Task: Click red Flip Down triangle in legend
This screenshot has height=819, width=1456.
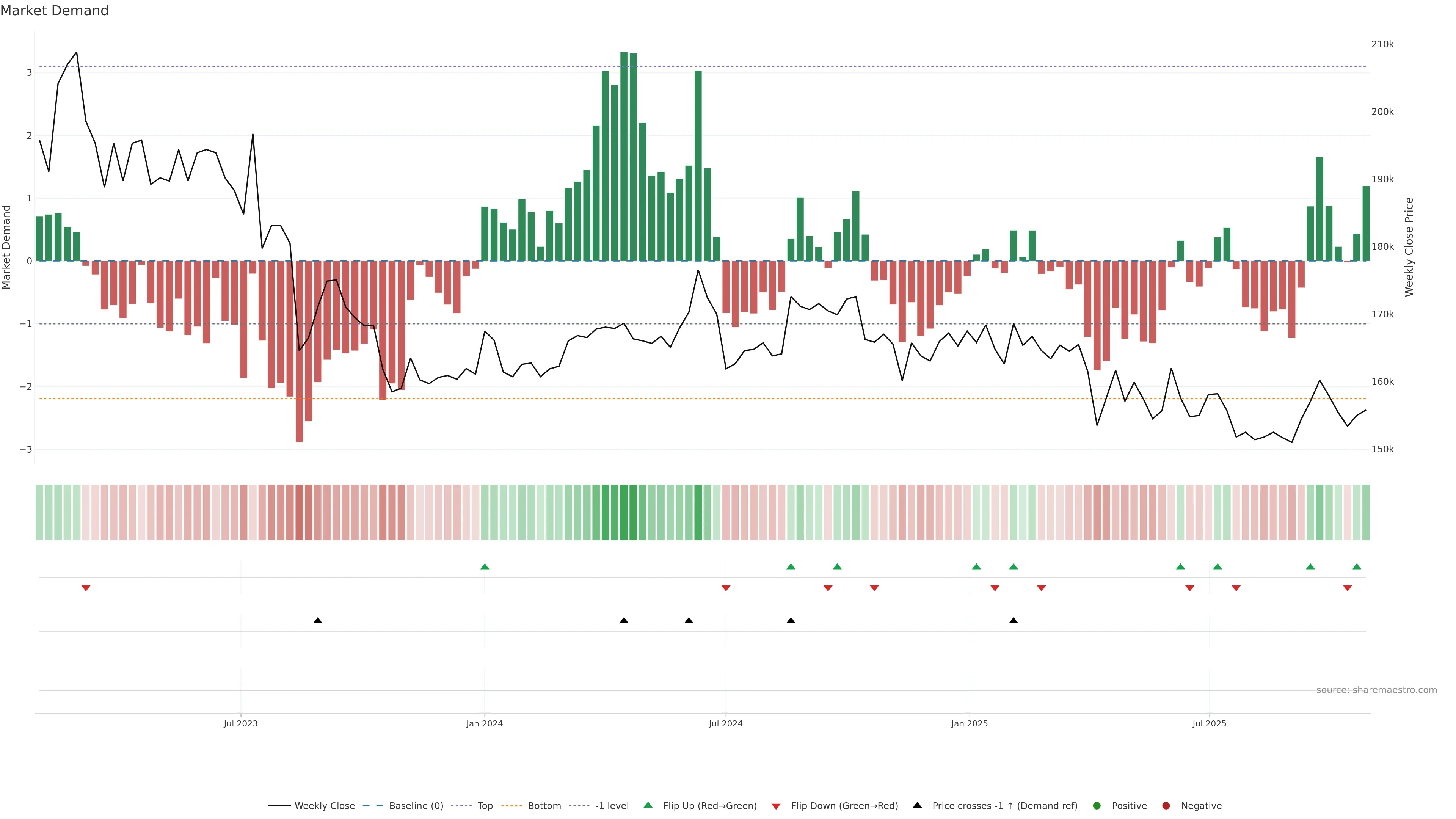Action: pos(776,806)
